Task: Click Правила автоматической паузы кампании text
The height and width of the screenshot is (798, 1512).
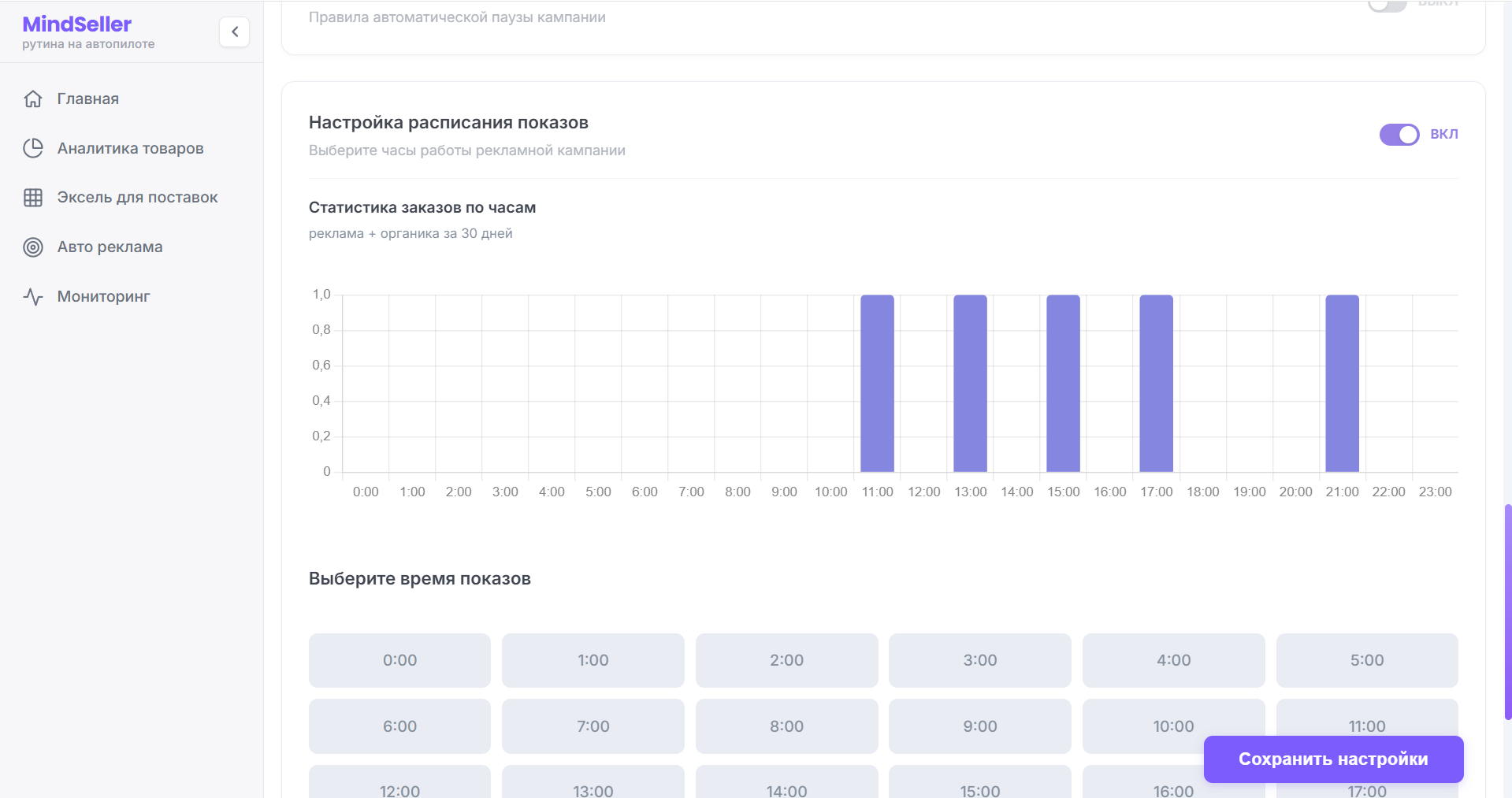Action: pos(457,17)
